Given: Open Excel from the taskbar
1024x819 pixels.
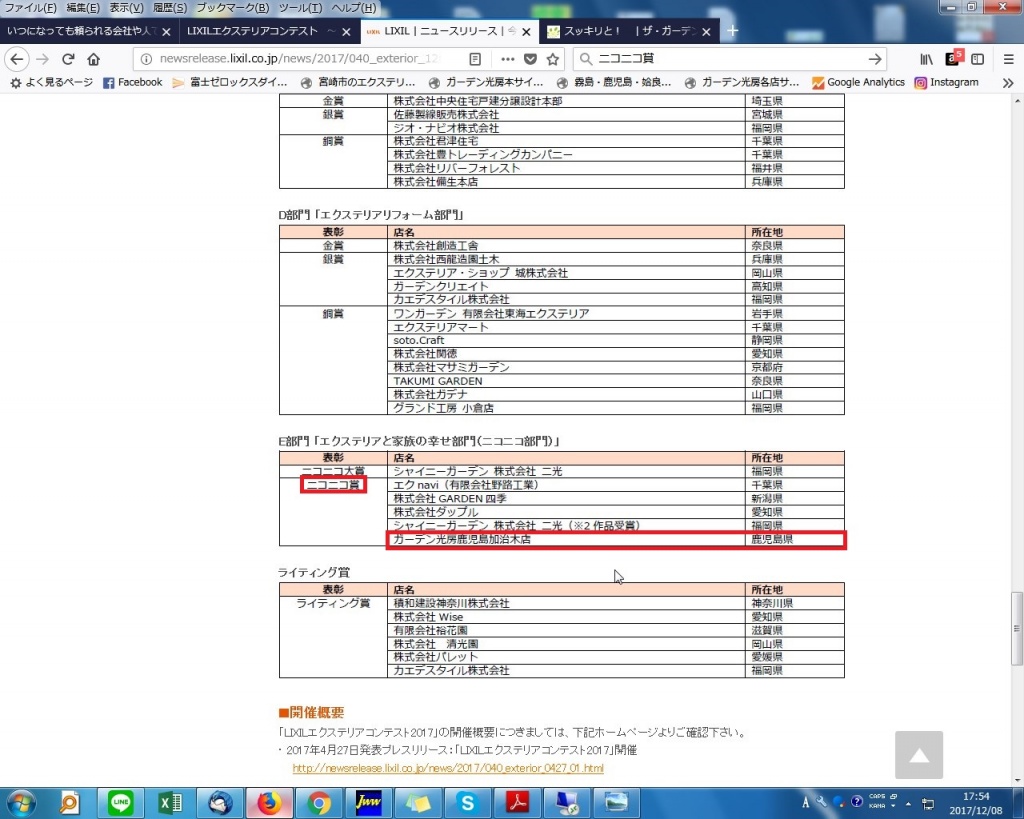Looking at the screenshot, I should coord(170,803).
